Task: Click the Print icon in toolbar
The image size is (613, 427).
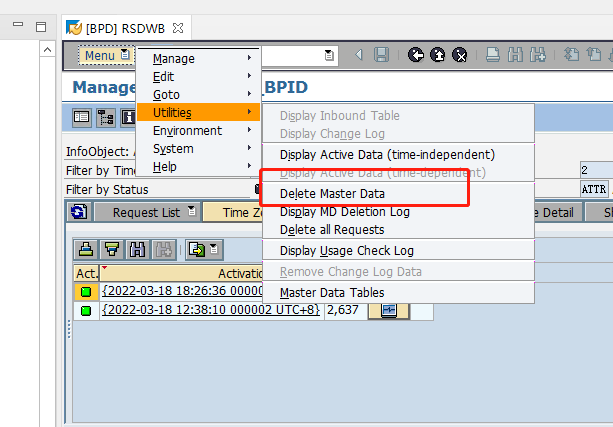Action: (493, 55)
